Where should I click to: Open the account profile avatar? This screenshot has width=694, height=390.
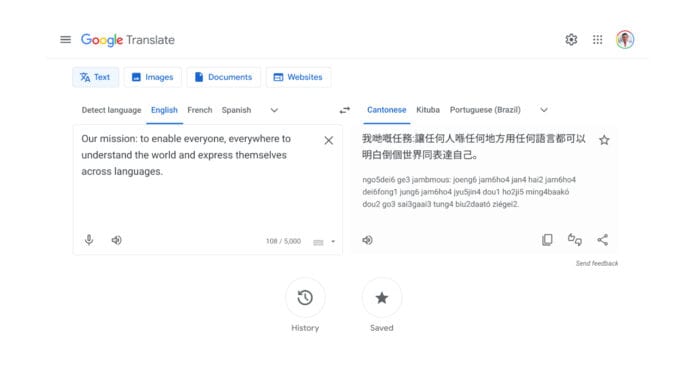tap(625, 40)
